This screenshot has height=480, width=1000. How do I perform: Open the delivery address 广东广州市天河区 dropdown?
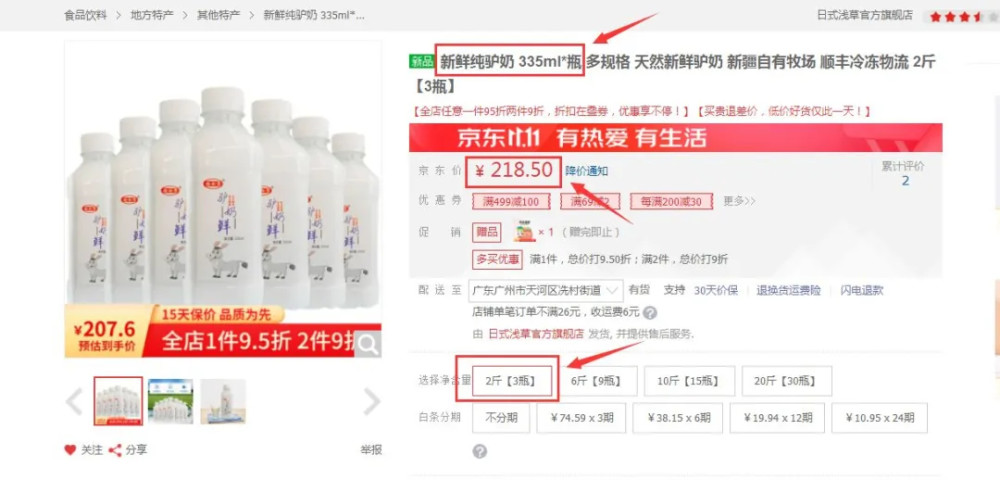[x=546, y=291]
